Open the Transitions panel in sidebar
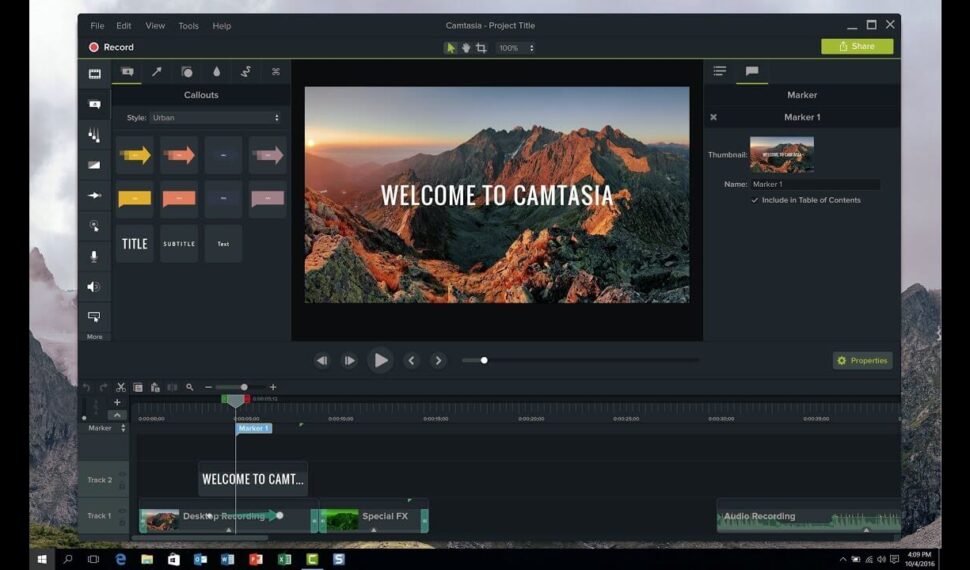Image resolution: width=970 pixels, height=570 pixels. [x=94, y=165]
